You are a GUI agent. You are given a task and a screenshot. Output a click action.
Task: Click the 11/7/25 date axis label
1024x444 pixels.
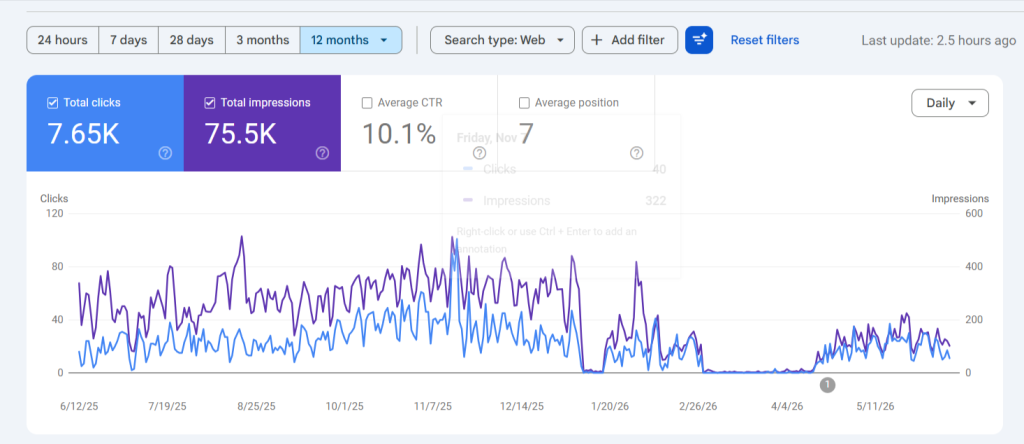click(434, 405)
